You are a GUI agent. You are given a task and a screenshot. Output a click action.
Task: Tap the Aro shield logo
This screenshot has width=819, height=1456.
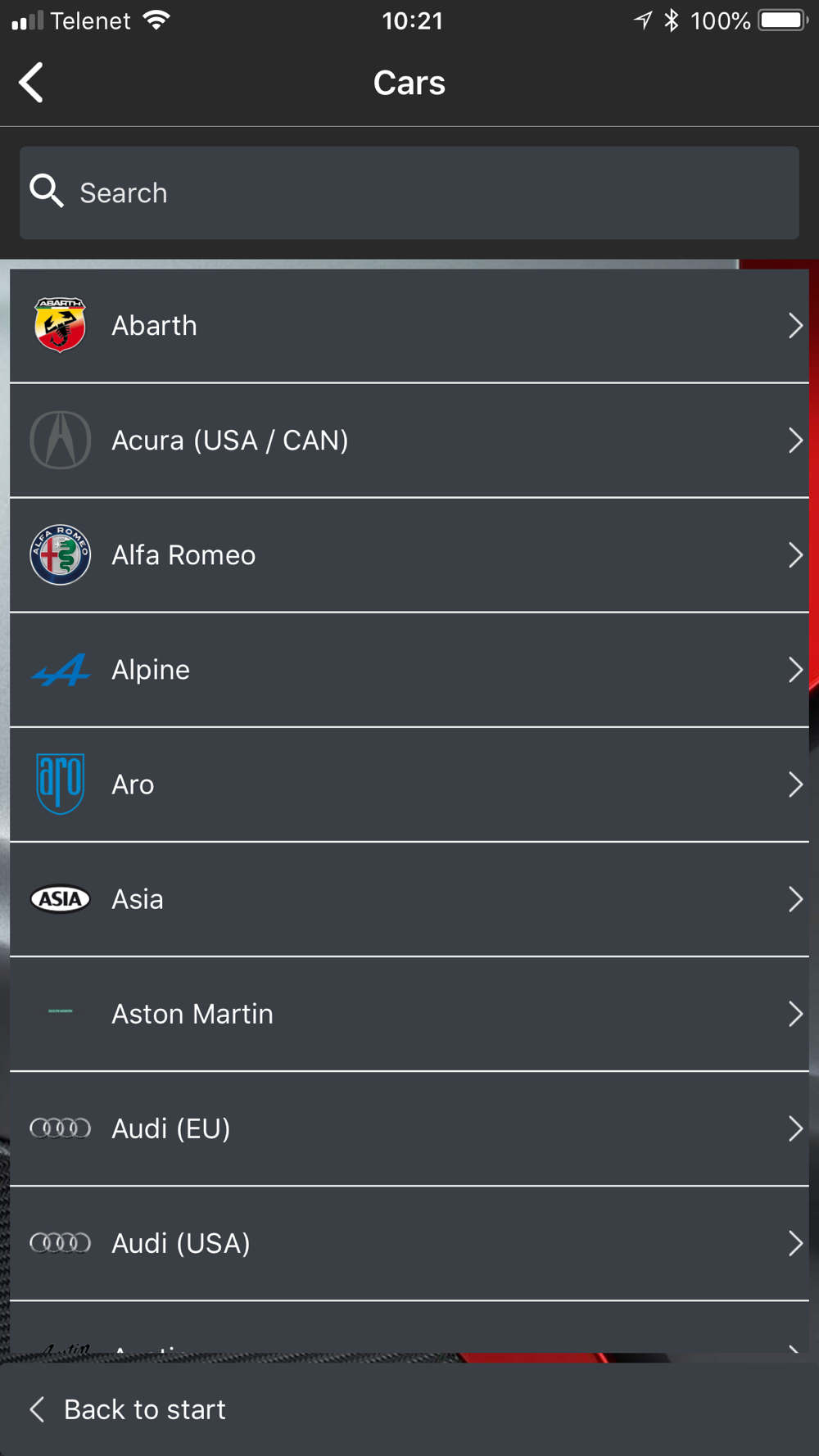pyautogui.click(x=60, y=784)
